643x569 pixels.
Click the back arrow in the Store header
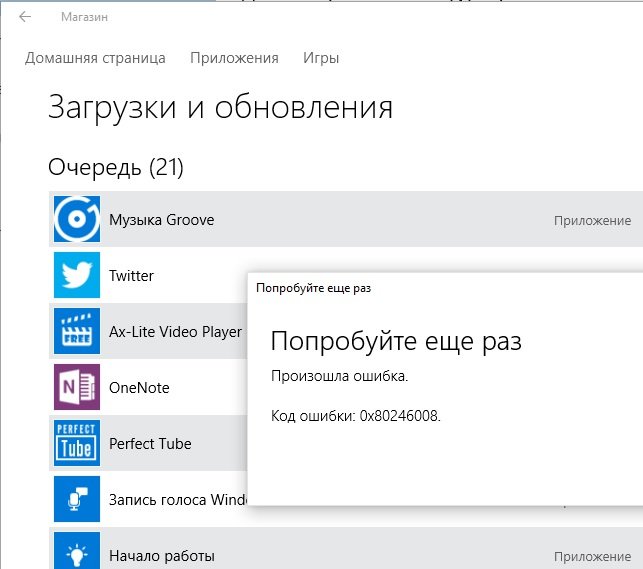[x=25, y=17]
